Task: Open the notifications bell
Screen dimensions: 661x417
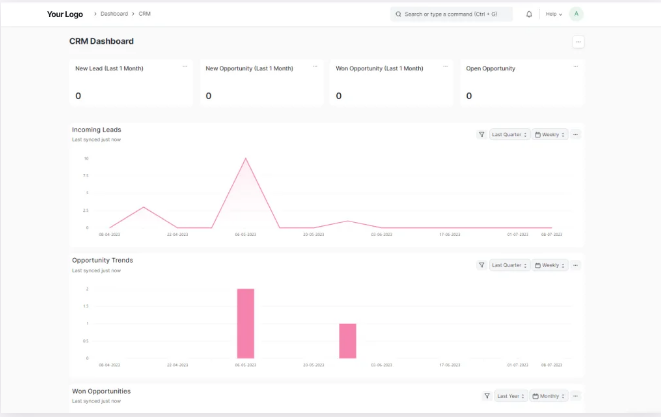Action: pyautogui.click(x=529, y=14)
